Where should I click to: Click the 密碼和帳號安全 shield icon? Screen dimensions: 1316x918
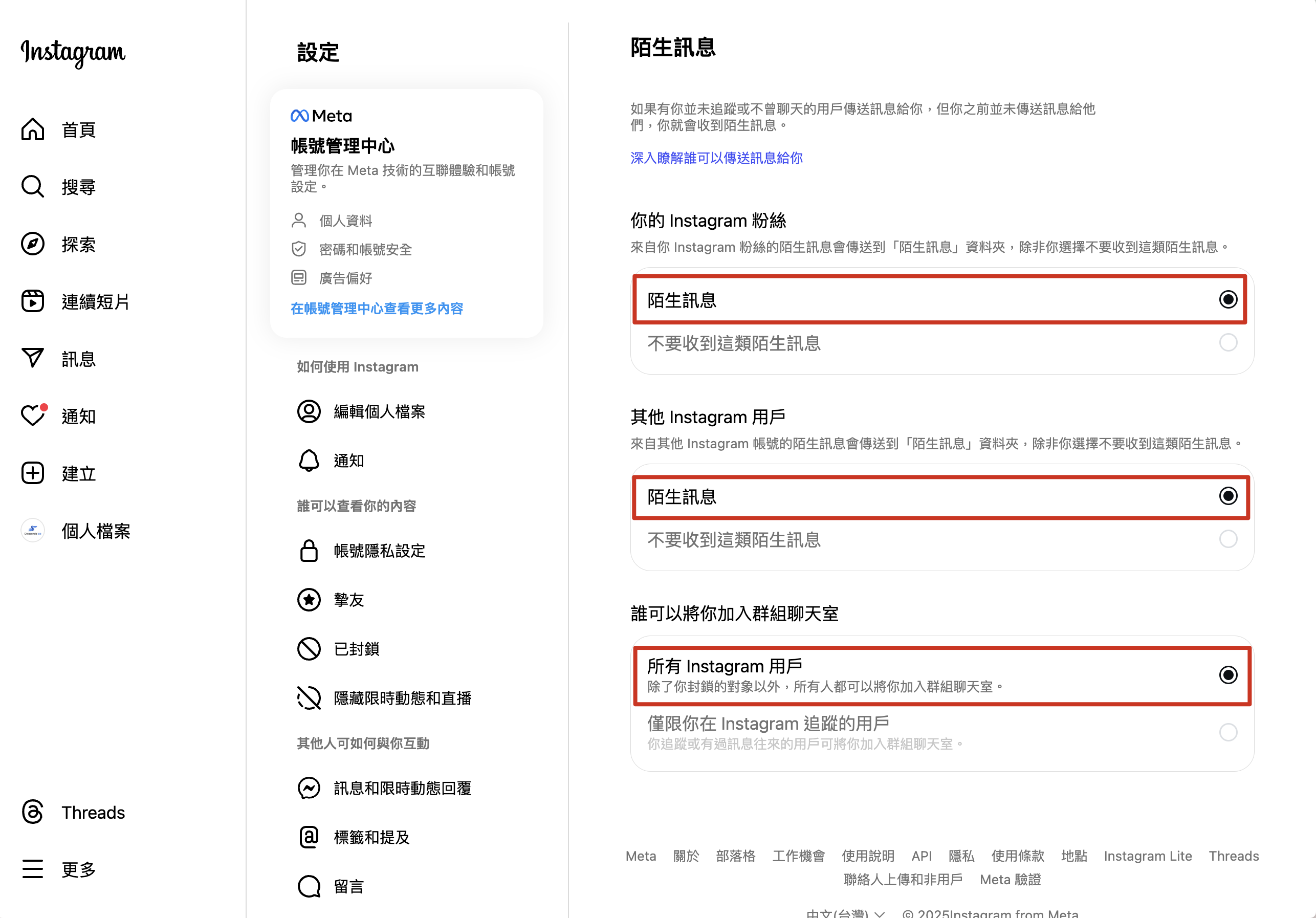click(299, 249)
